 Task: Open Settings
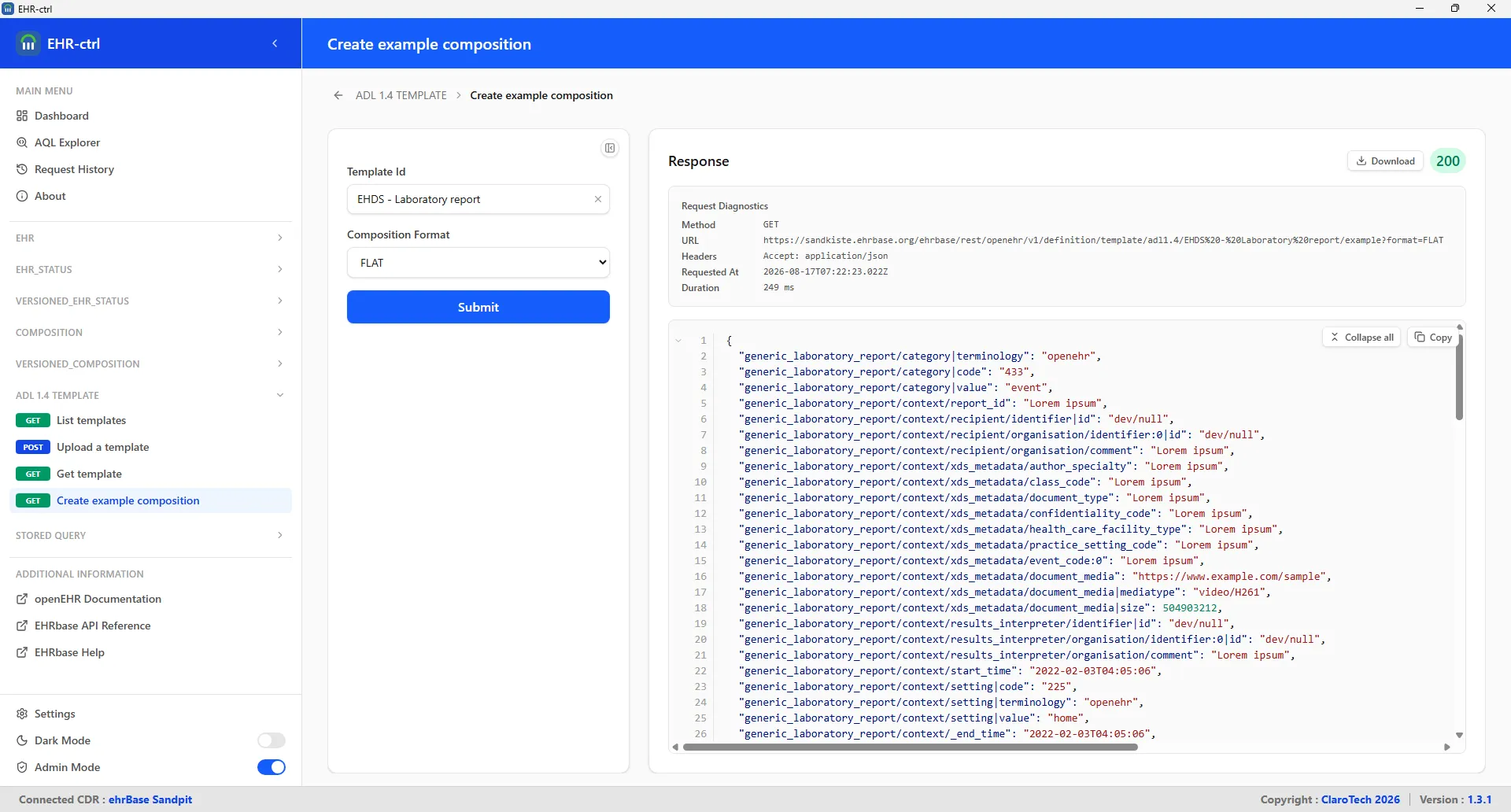point(54,714)
